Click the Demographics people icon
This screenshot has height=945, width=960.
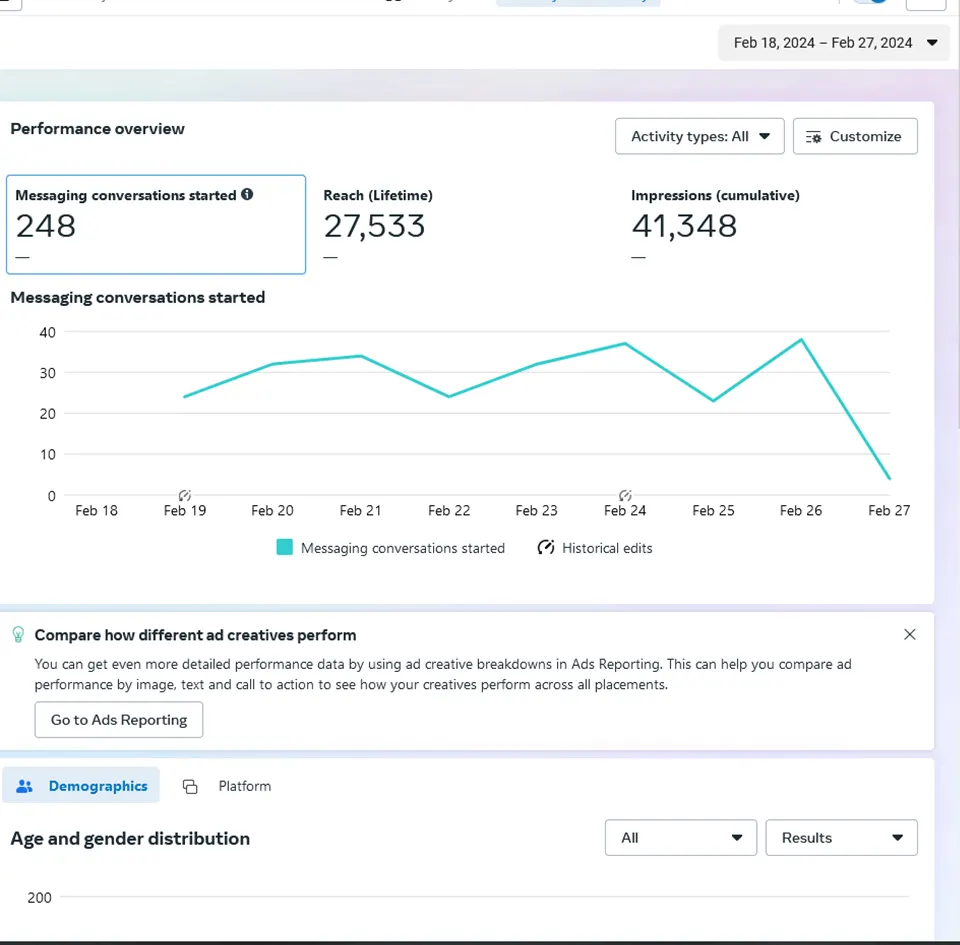tap(25, 786)
